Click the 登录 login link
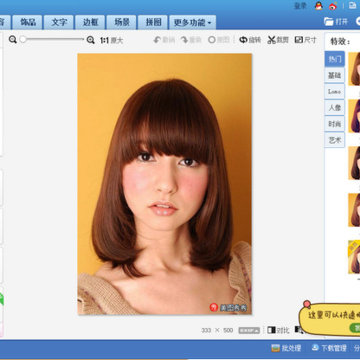 point(300,6)
